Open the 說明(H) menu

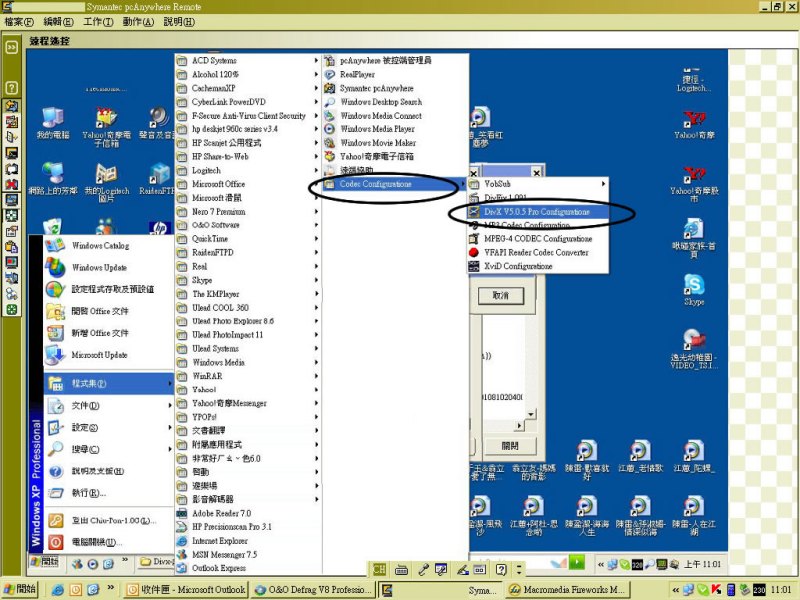179,22
